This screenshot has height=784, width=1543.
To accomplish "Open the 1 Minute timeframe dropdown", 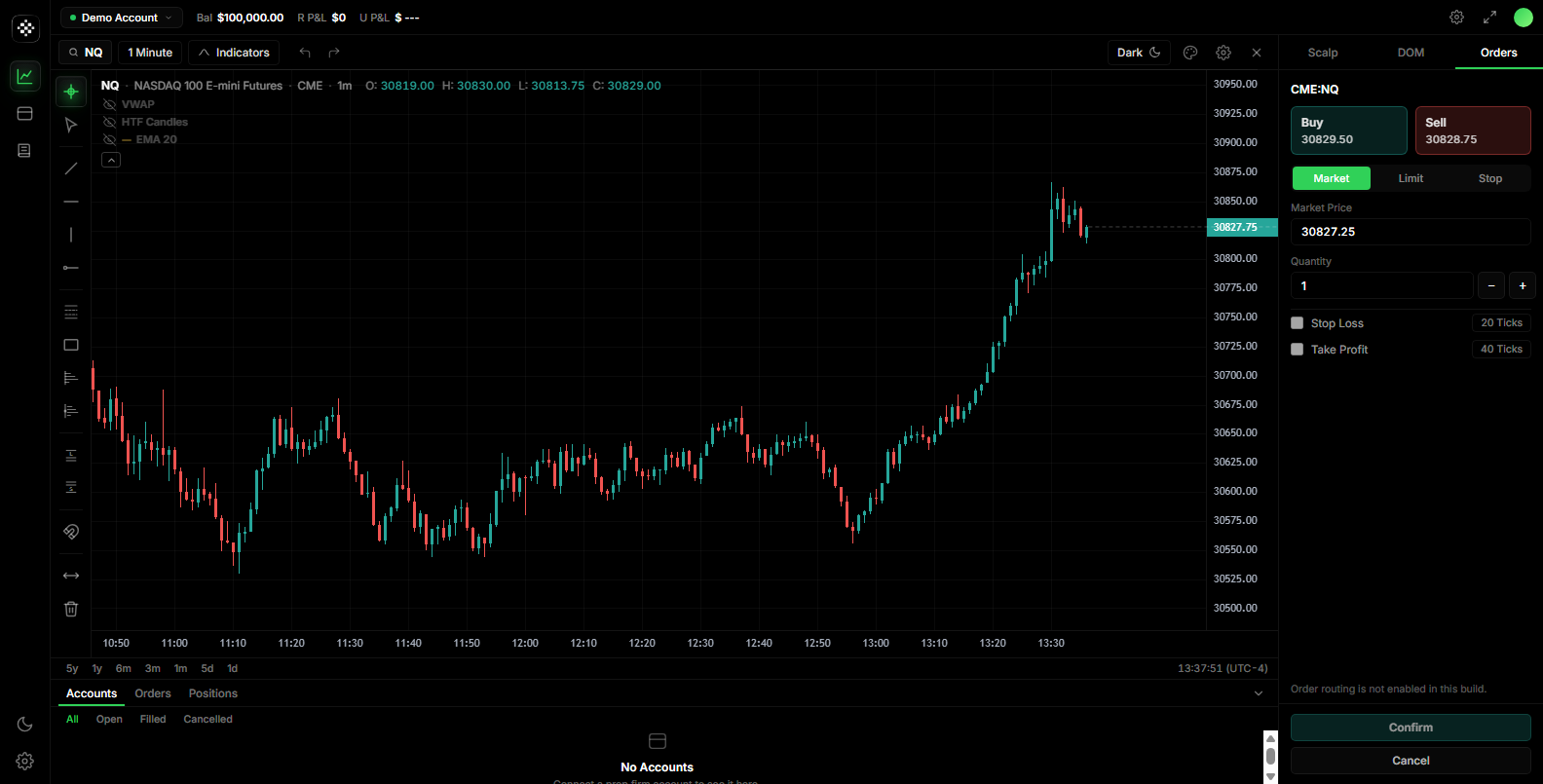I will coord(150,53).
